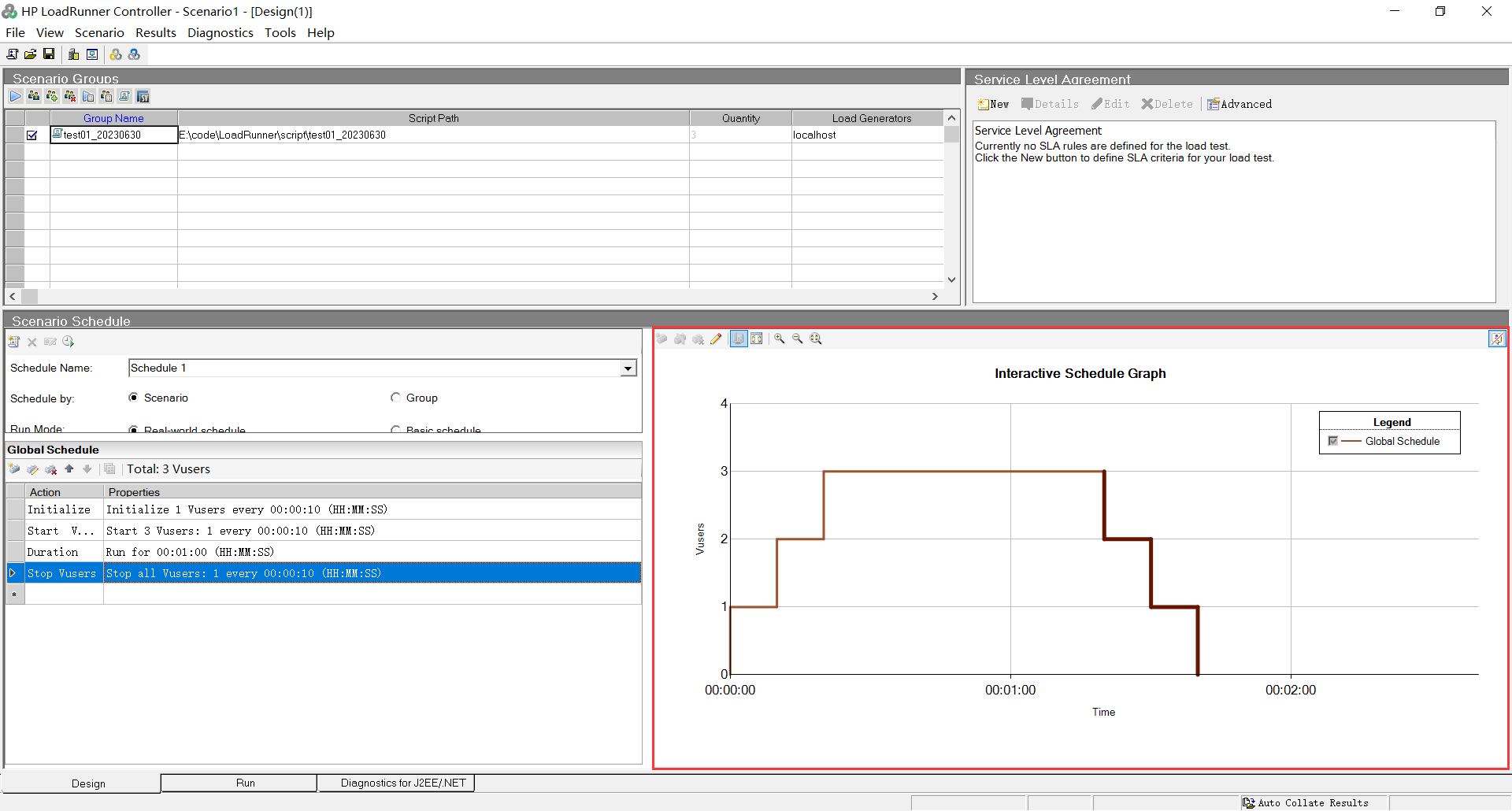Viewport: 1512px width, 811px height.
Task: Click the yellow pencil Edit Mode icon in the graph toolbar
Action: coord(716,339)
